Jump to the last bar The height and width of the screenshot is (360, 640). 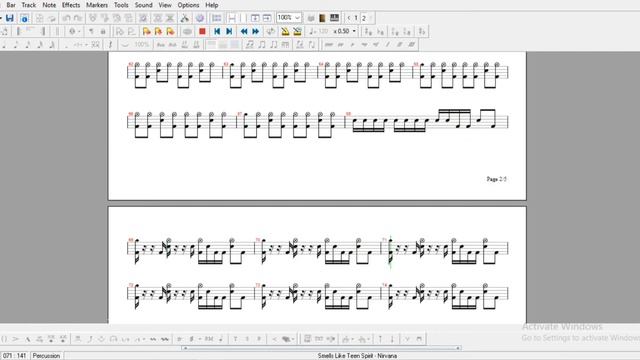[x=229, y=31]
